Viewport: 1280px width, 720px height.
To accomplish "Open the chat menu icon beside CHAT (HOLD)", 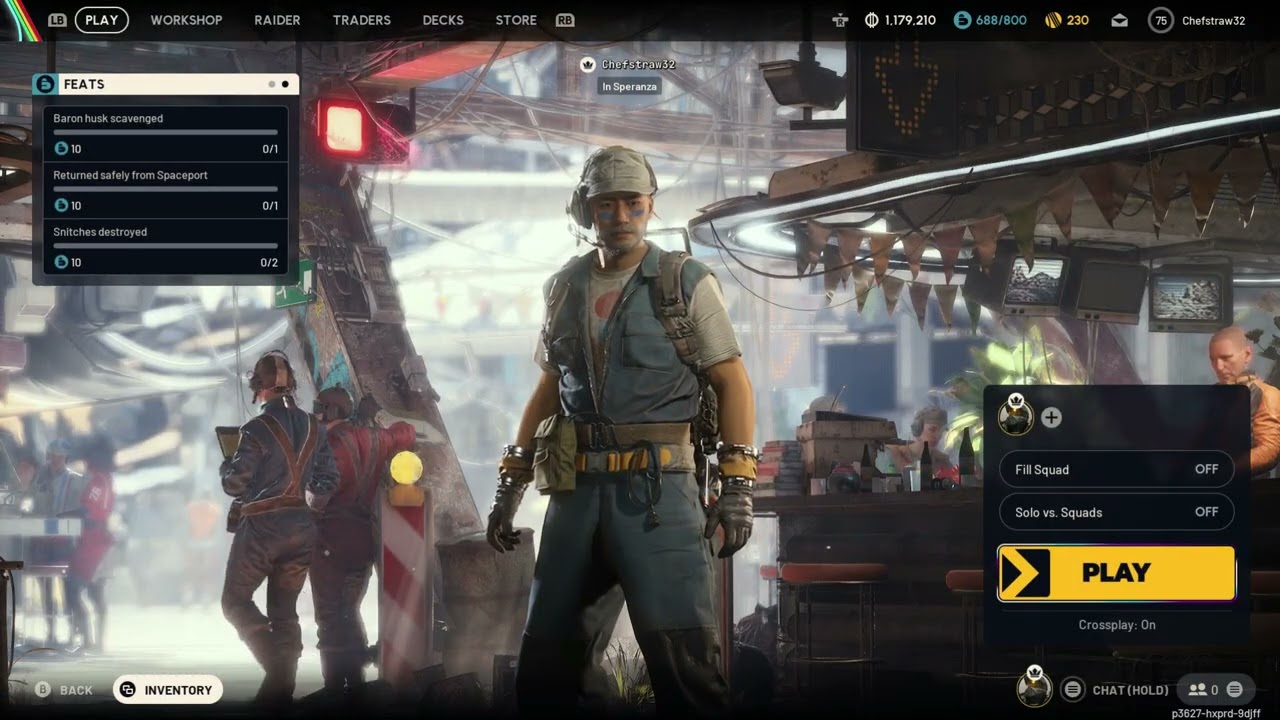I will point(1073,689).
